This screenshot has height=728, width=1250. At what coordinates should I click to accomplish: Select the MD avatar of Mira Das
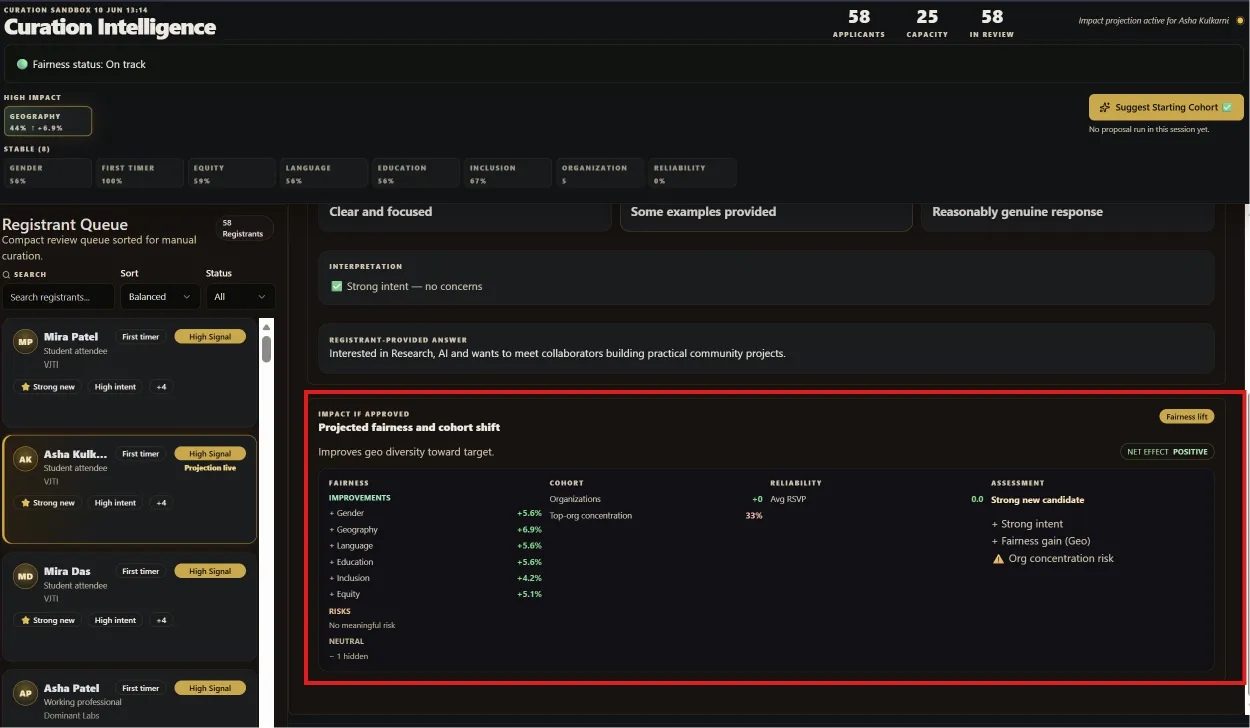(x=25, y=576)
